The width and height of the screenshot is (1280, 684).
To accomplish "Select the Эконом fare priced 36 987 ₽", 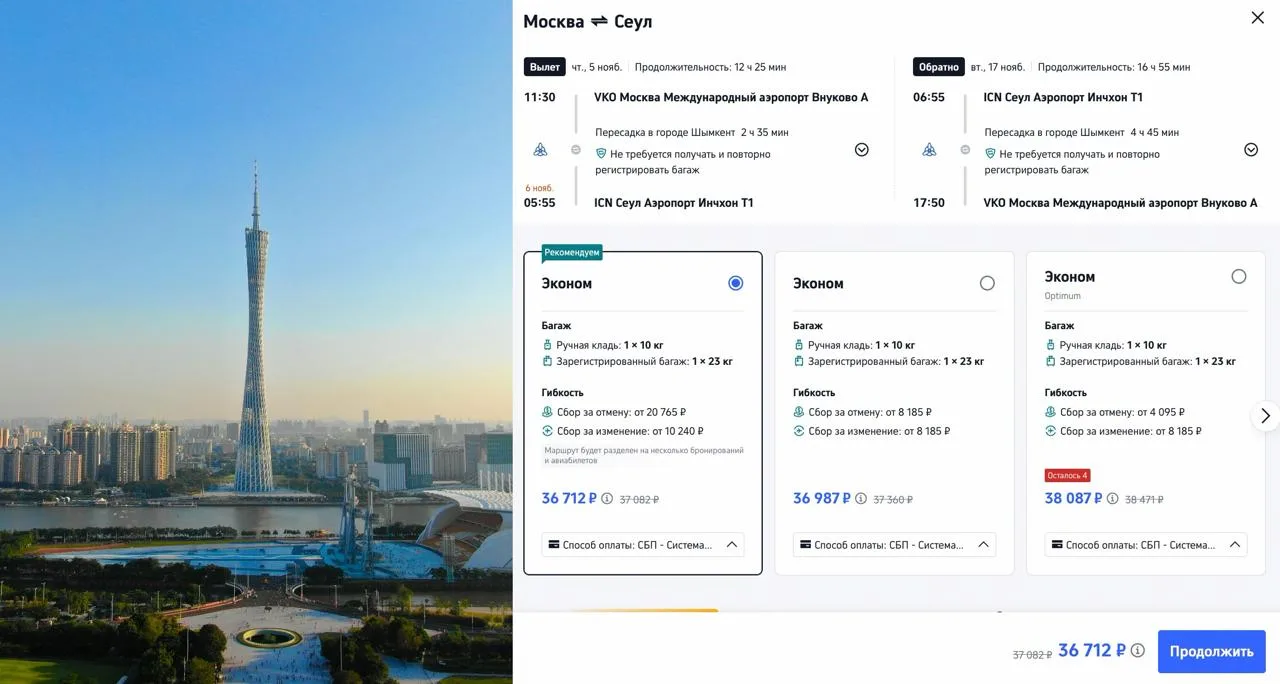I will (x=987, y=283).
